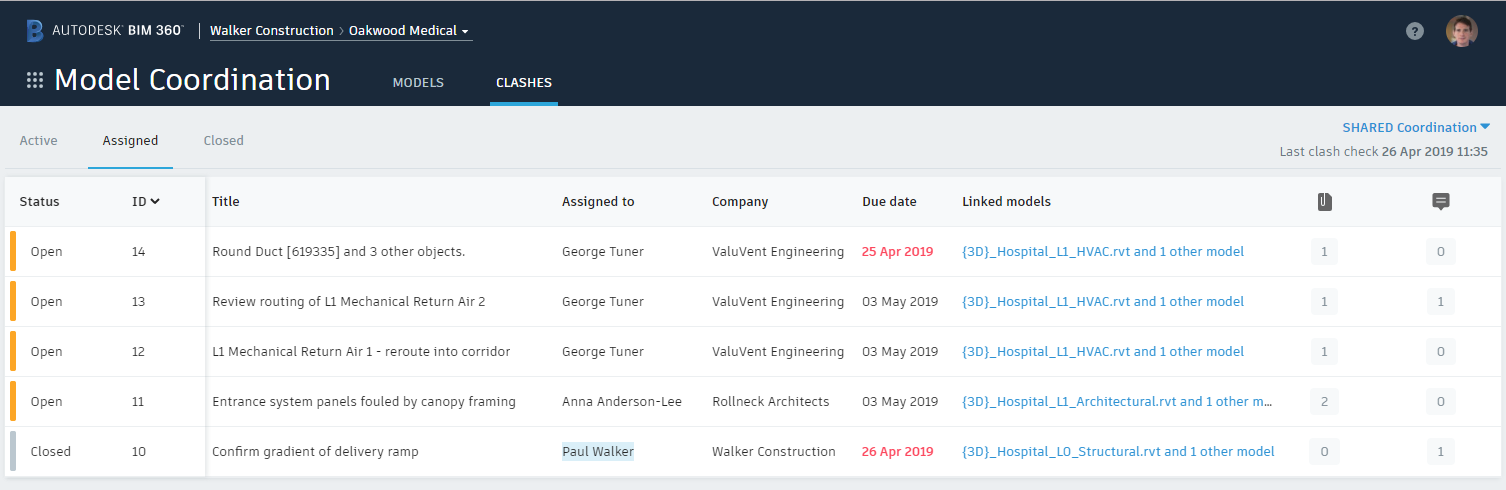Click ValuVent Engineering in issue 13 row

(x=778, y=302)
